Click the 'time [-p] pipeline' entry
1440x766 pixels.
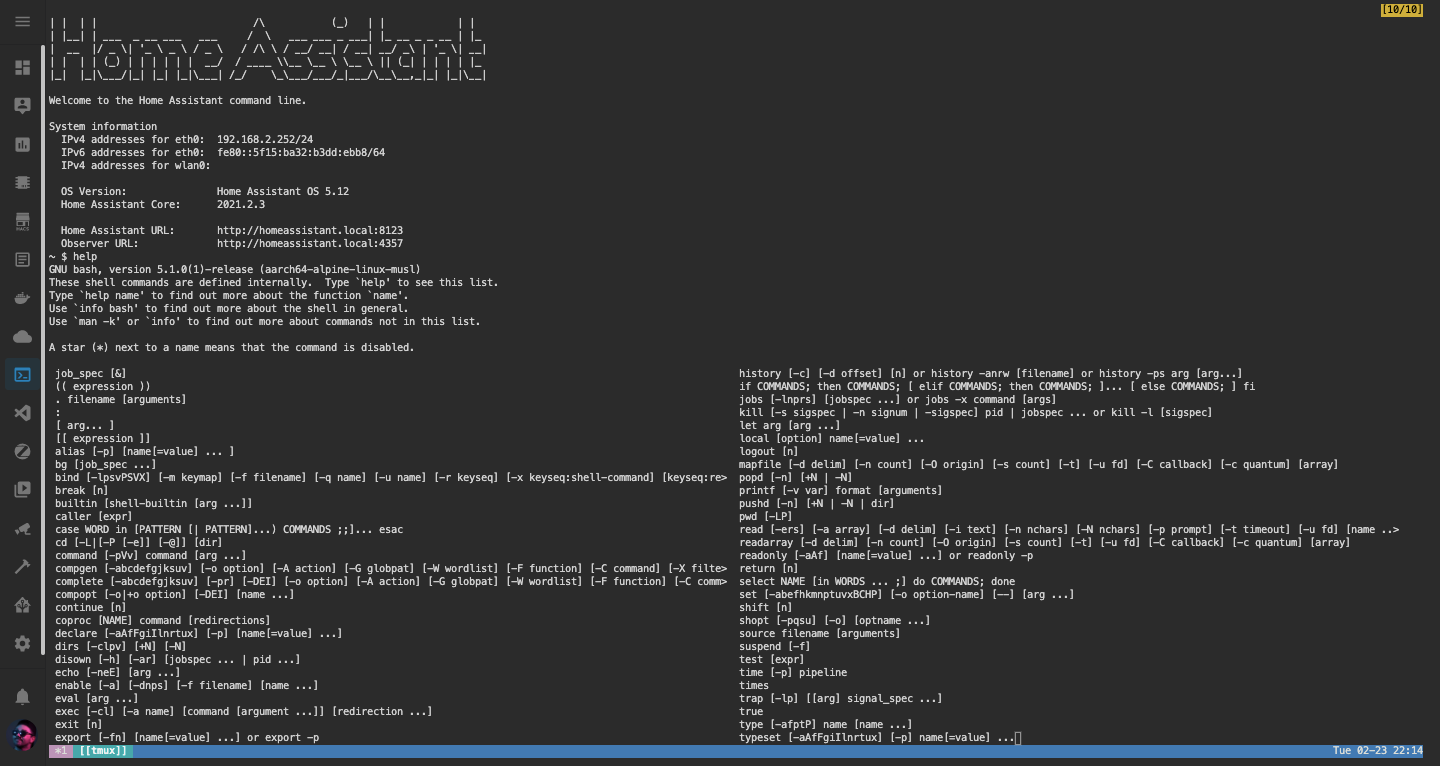click(793, 673)
